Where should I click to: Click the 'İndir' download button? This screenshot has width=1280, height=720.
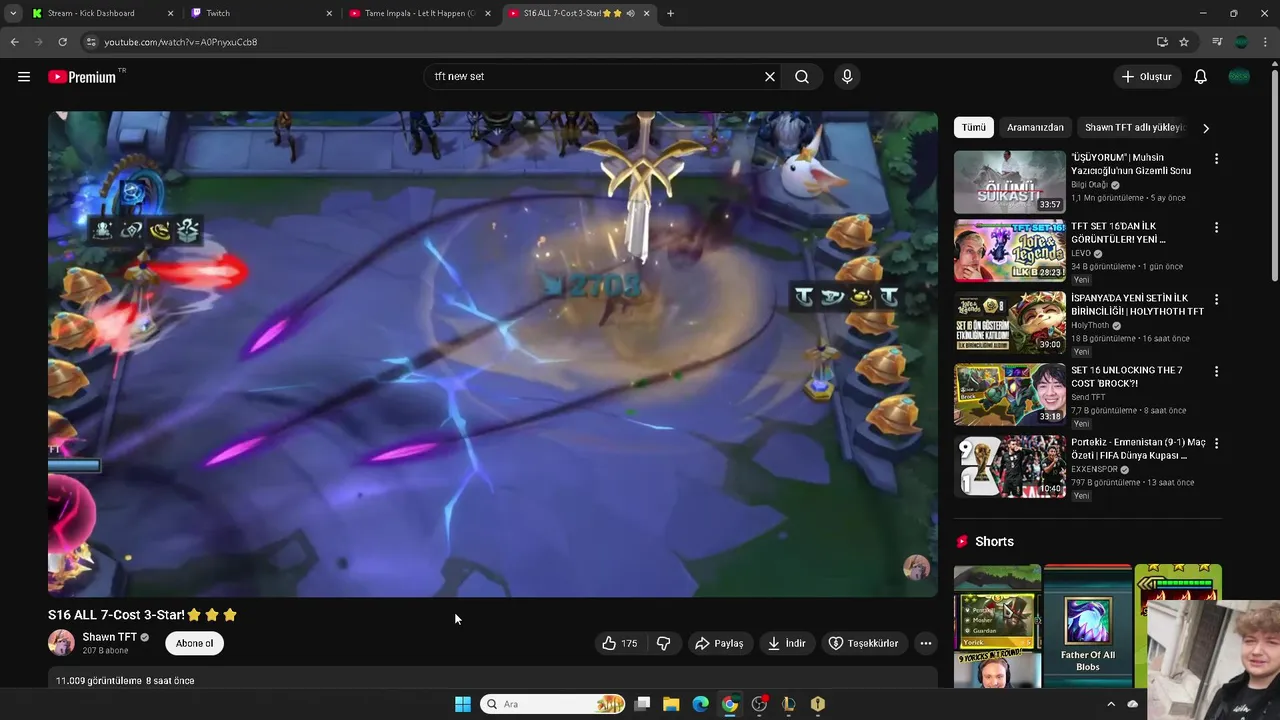(x=787, y=644)
